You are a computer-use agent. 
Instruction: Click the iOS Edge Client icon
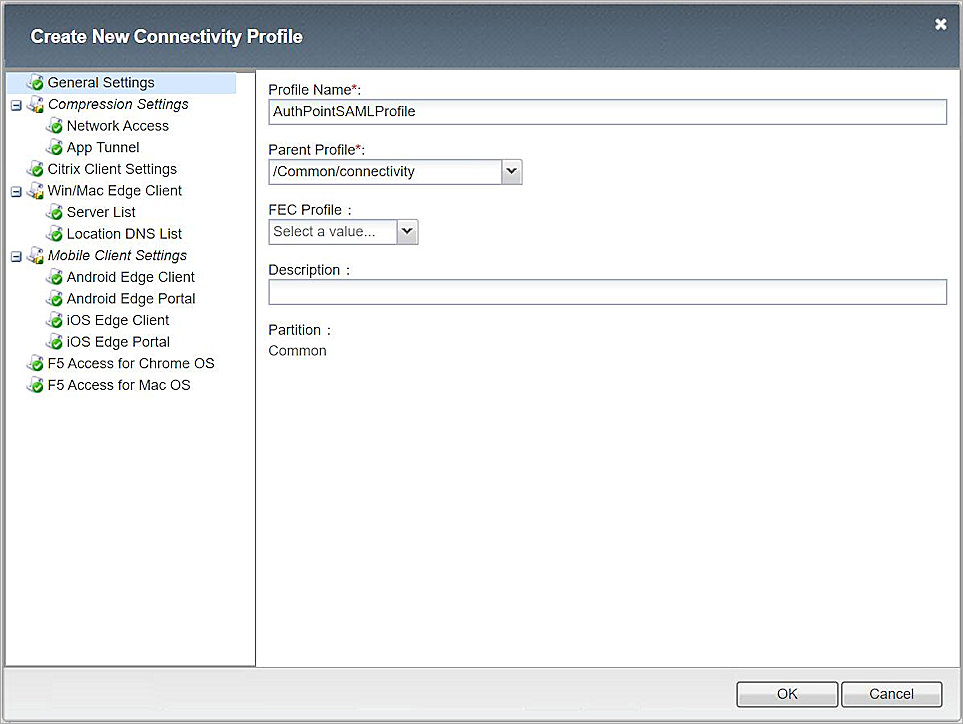tap(54, 320)
